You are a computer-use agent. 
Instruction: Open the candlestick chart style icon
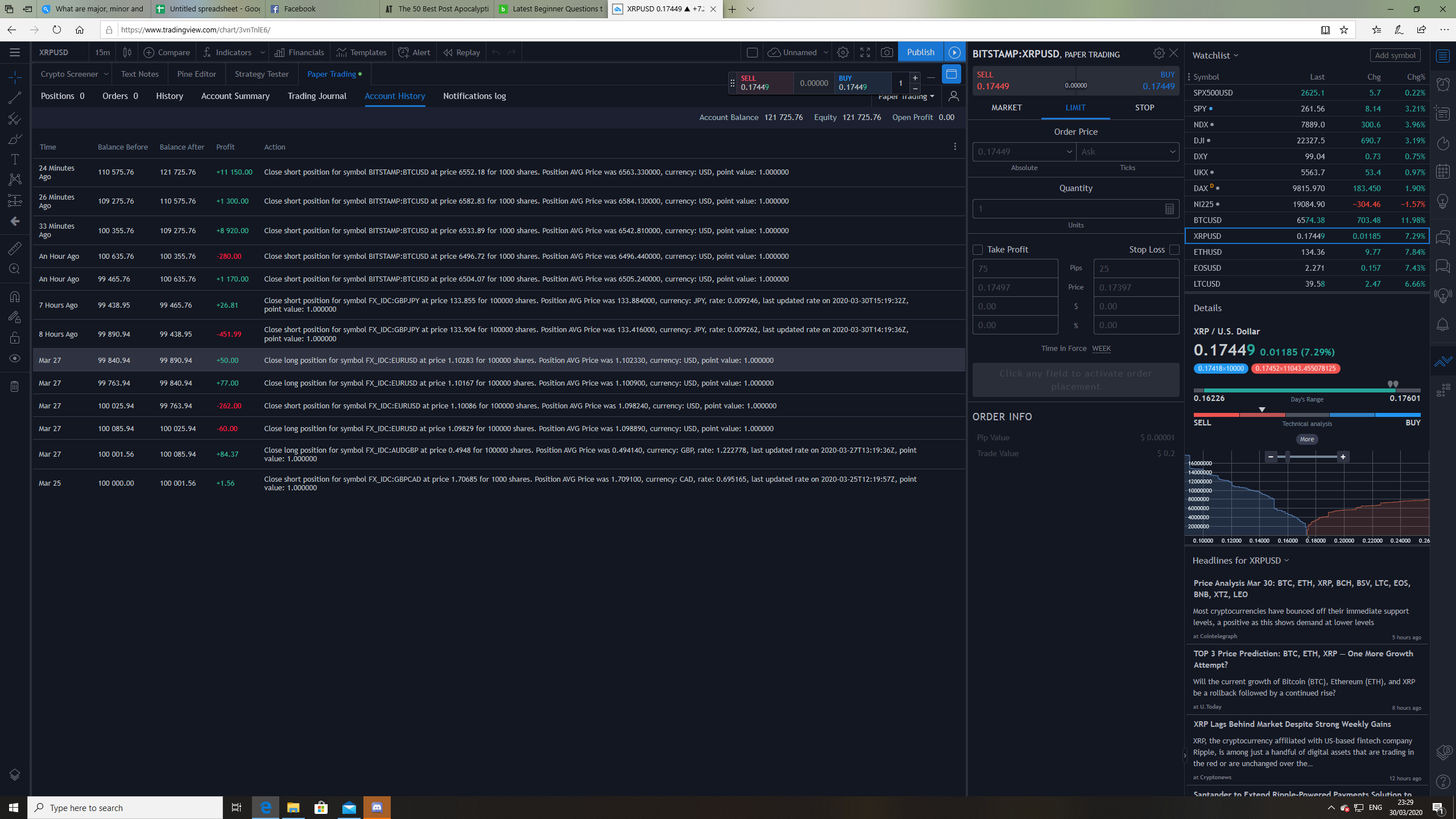[127, 52]
